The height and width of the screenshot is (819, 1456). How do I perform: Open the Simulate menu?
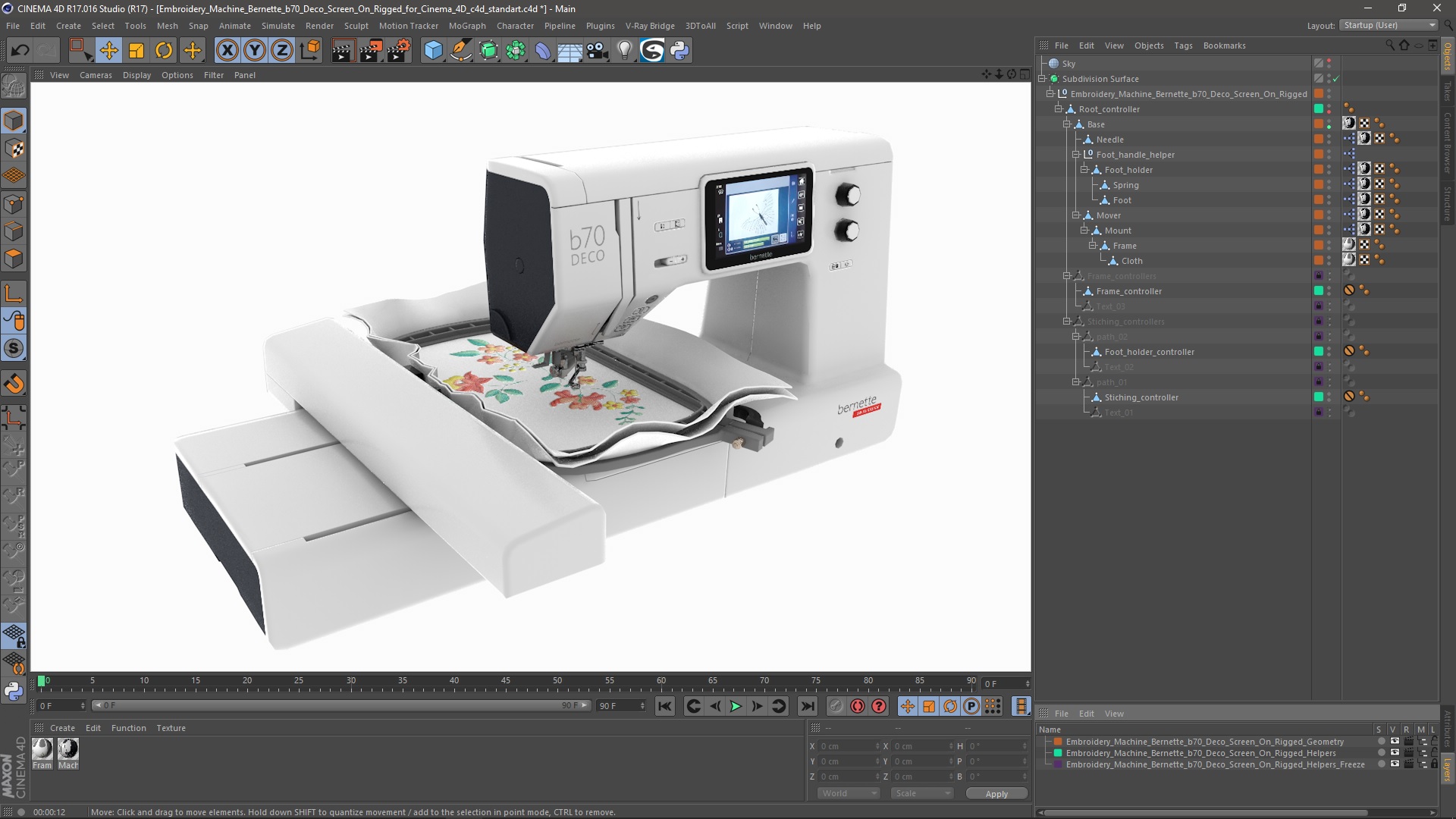click(x=278, y=26)
